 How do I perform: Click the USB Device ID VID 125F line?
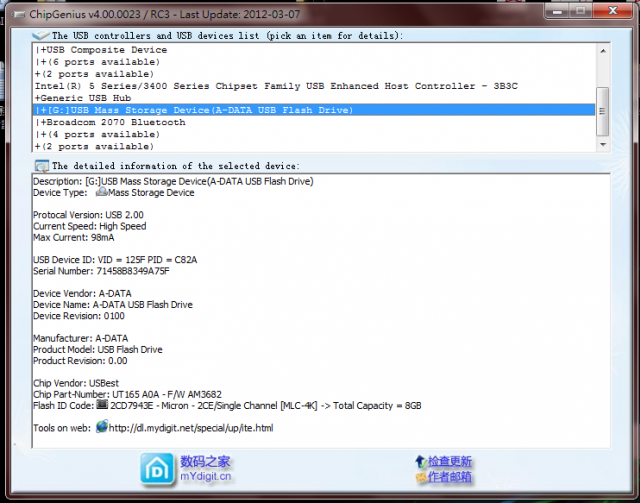(115, 260)
